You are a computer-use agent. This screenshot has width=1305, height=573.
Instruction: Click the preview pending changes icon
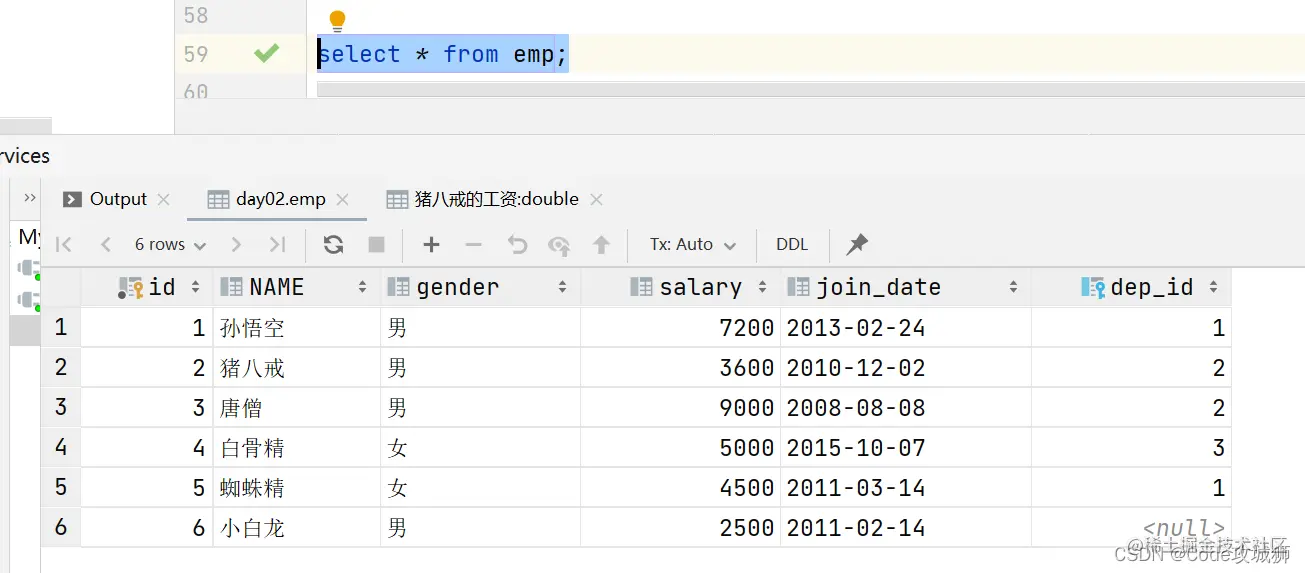559,245
